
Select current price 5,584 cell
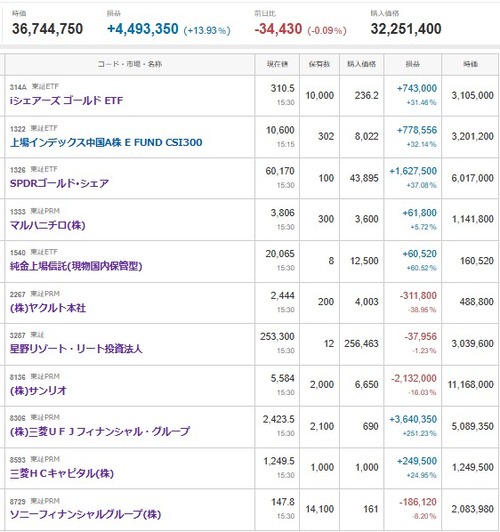(283, 379)
